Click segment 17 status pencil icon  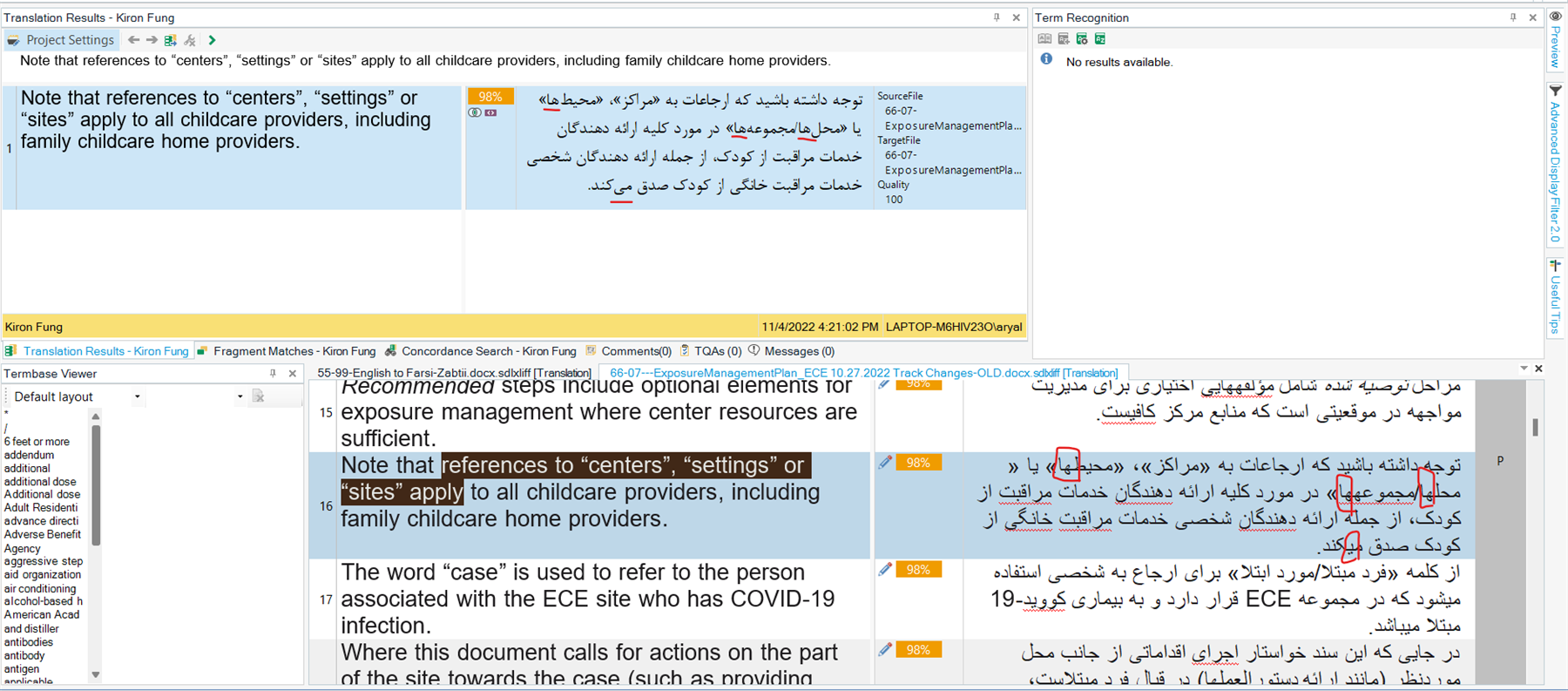pos(885,569)
